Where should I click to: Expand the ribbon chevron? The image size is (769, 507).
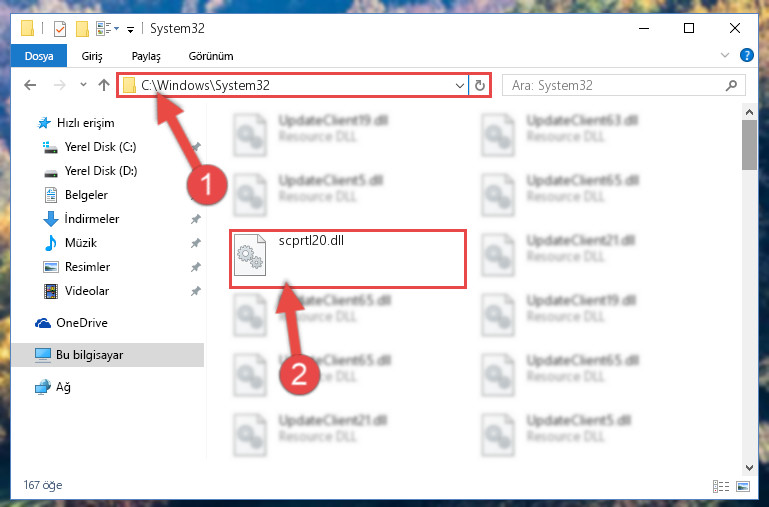(x=725, y=55)
